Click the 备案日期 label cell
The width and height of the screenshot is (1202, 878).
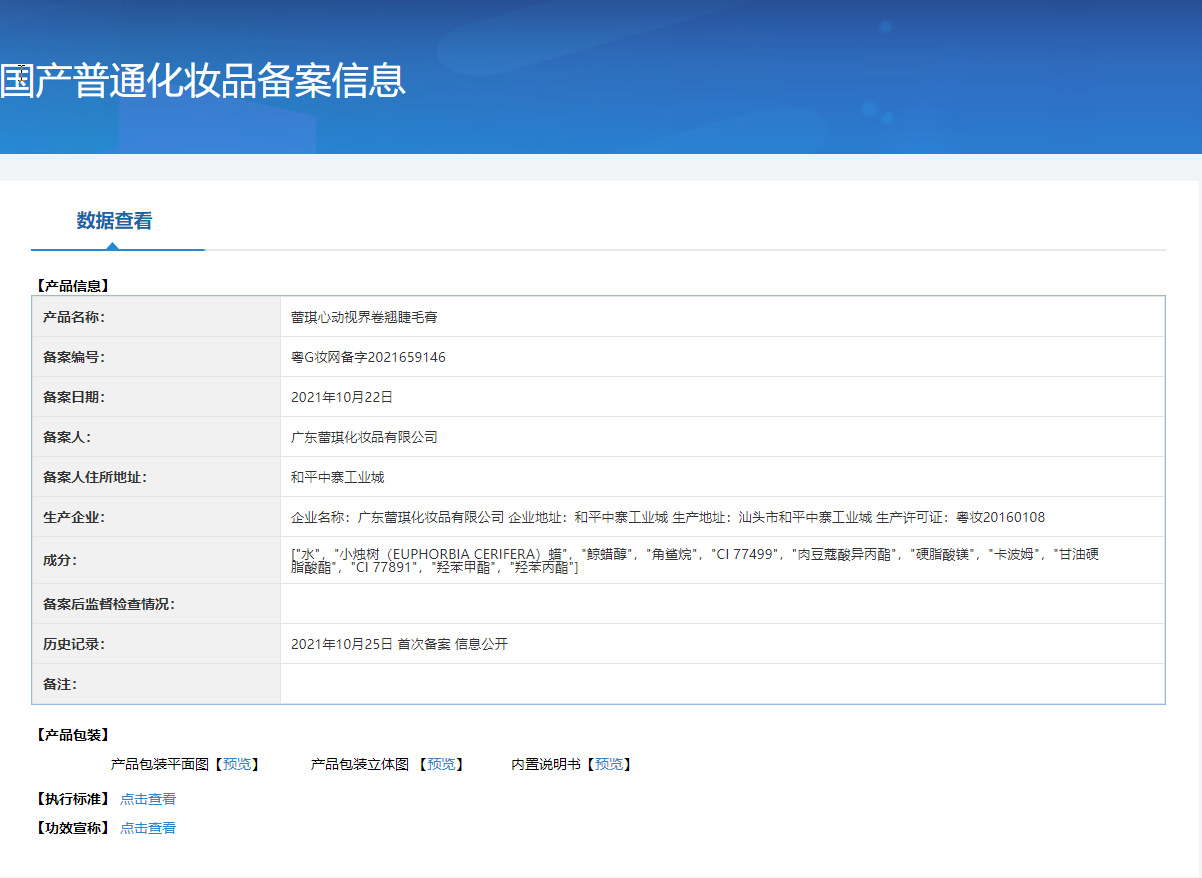[x=157, y=397]
